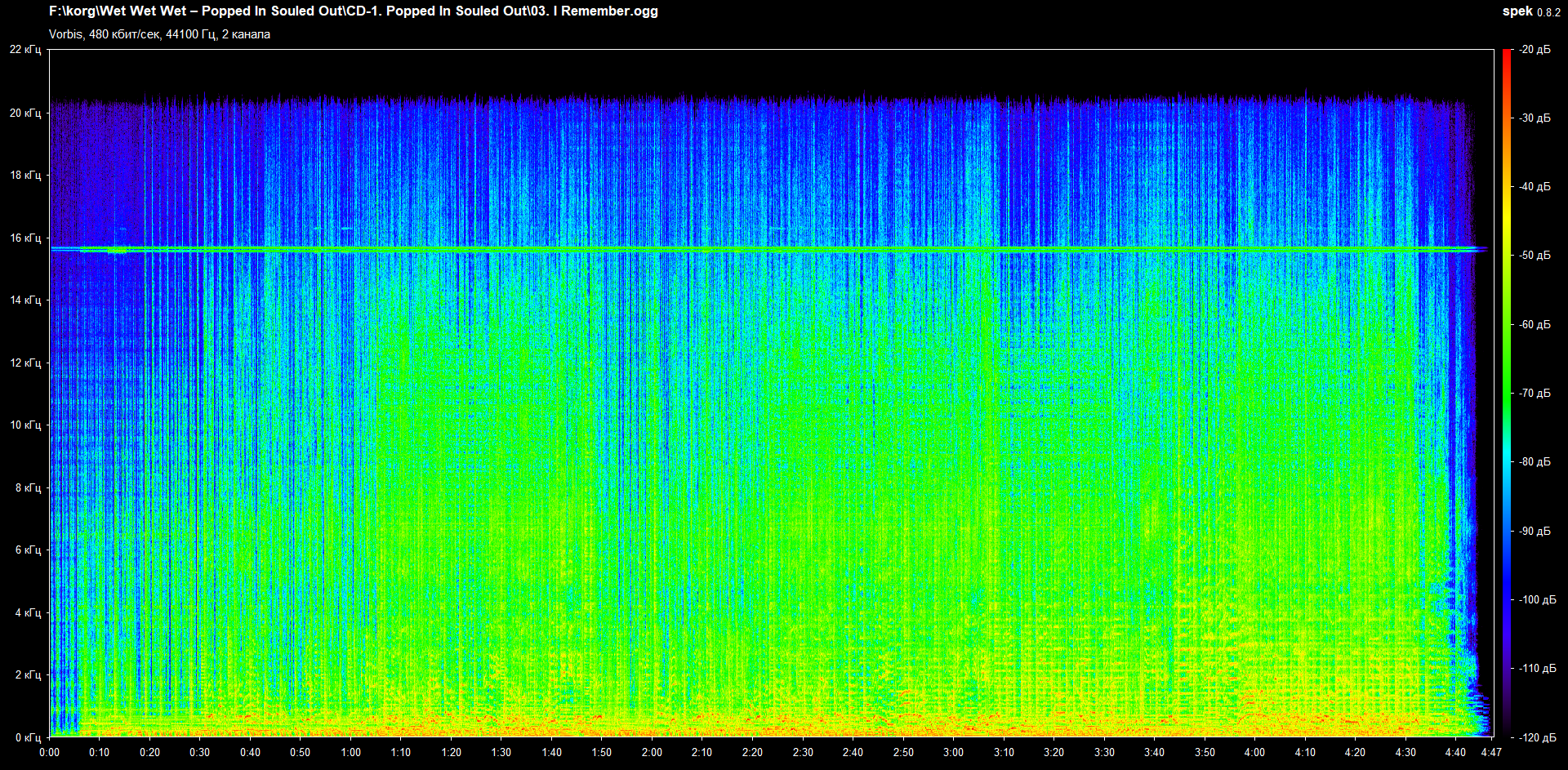The width and height of the screenshot is (1568, 770).
Task: Click the file path title text
Action: (x=353, y=11)
